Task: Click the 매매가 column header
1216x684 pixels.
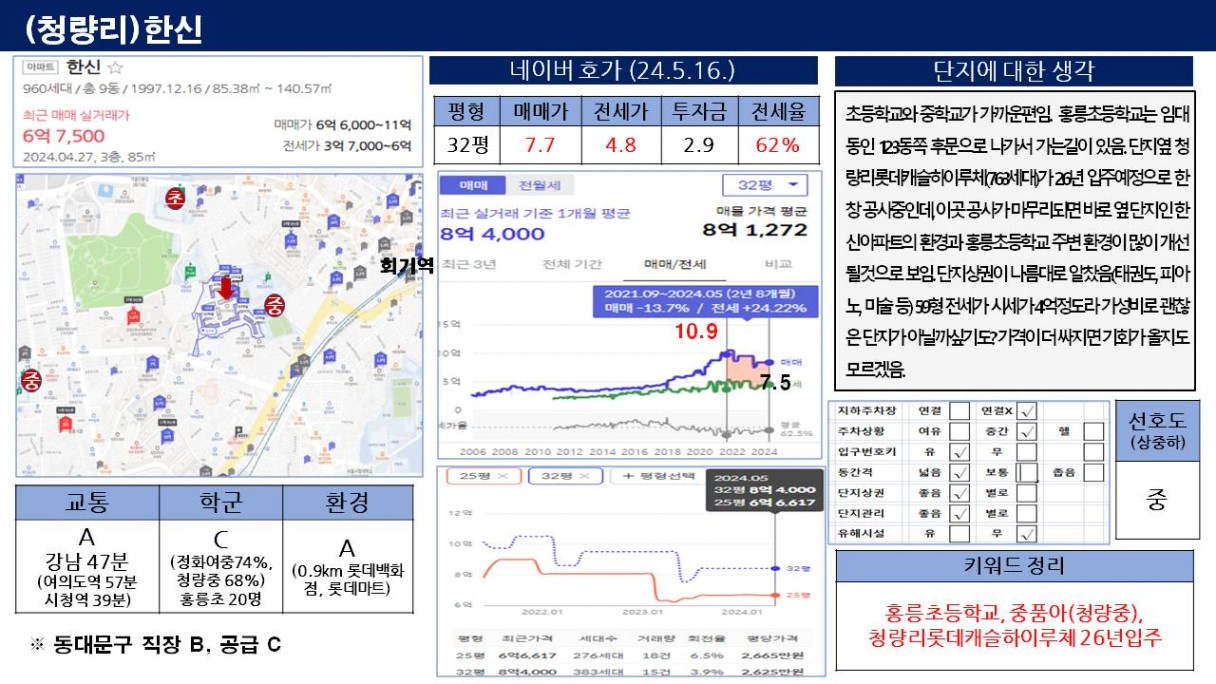Action: 539,111
